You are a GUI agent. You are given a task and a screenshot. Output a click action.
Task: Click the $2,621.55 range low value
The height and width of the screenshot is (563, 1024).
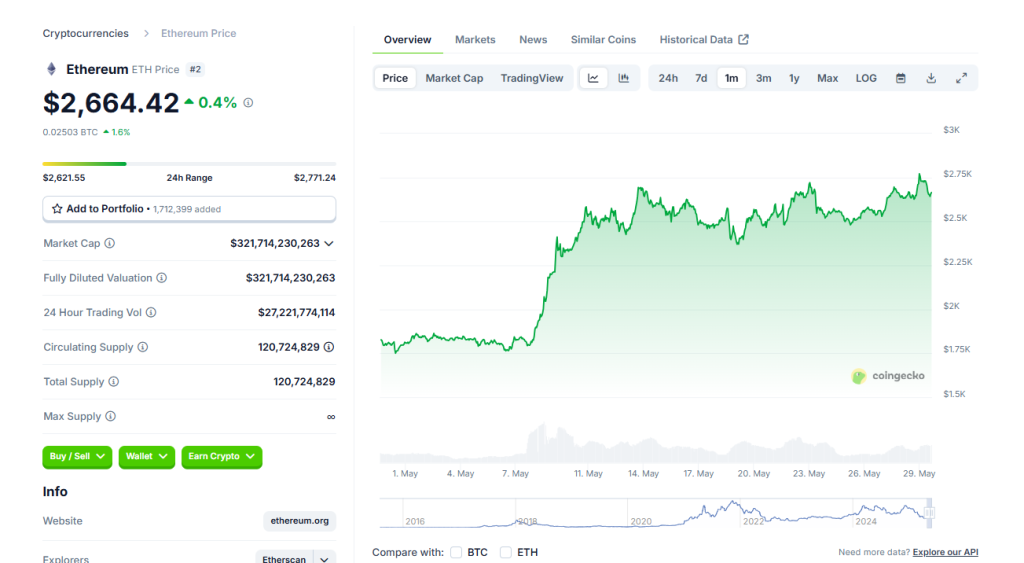[64, 178]
